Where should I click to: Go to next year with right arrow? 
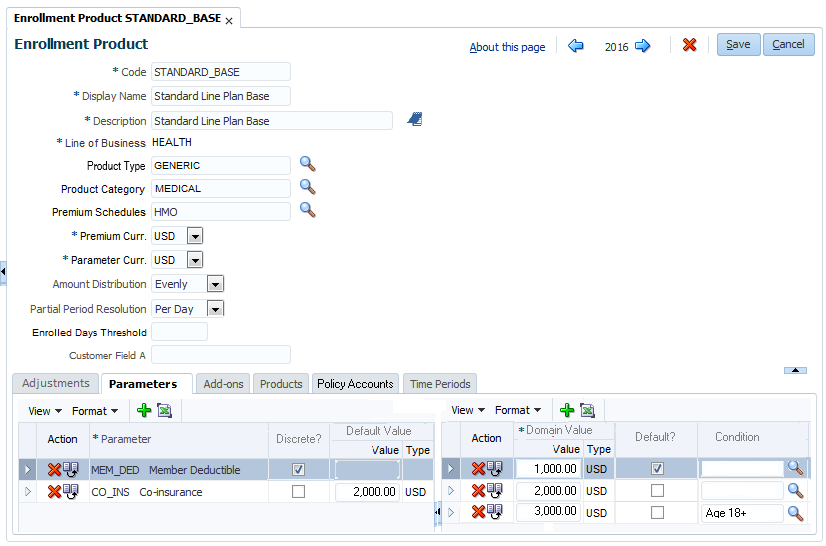click(642, 46)
